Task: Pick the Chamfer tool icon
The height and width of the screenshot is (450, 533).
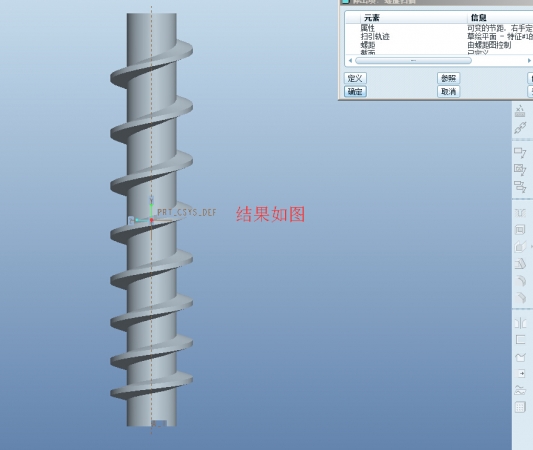Action: pos(520,298)
